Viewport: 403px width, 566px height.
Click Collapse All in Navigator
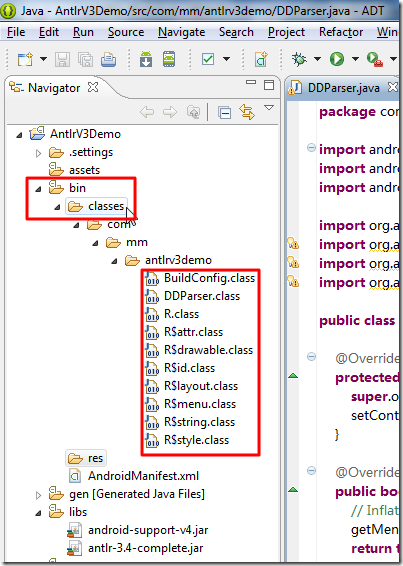pos(224,113)
